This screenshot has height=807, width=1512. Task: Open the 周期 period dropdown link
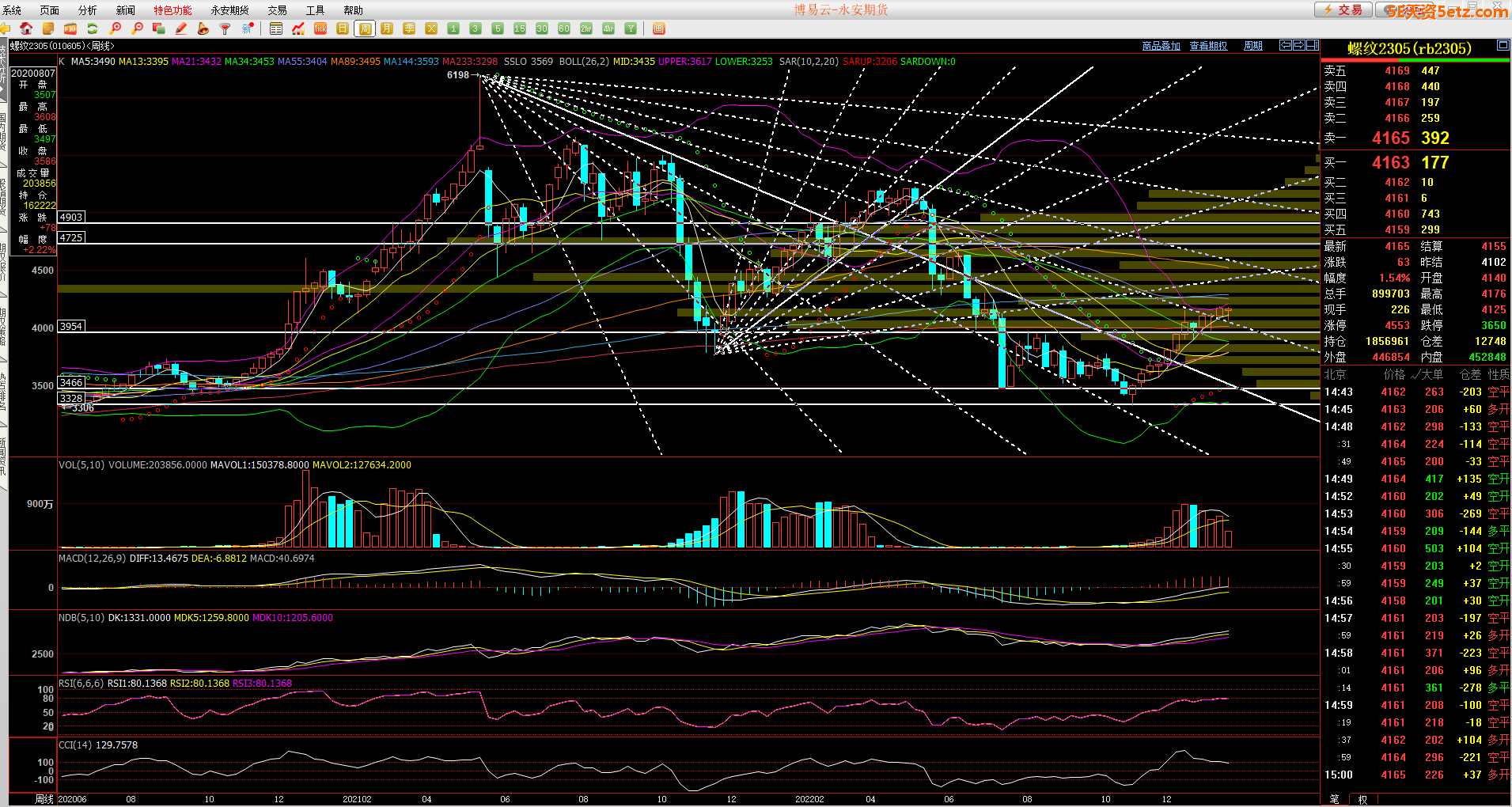coord(1253,46)
